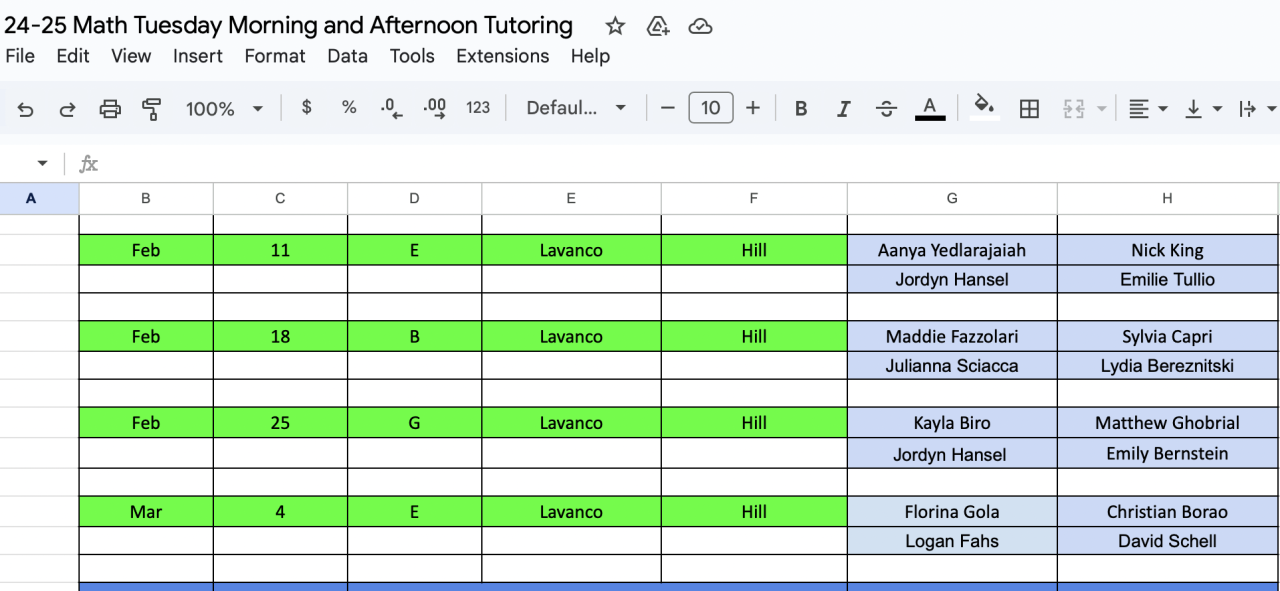Open the 100% zoom dropdown
The width and height of the screenshot is (1280, 591).
(x=224, y=109)
